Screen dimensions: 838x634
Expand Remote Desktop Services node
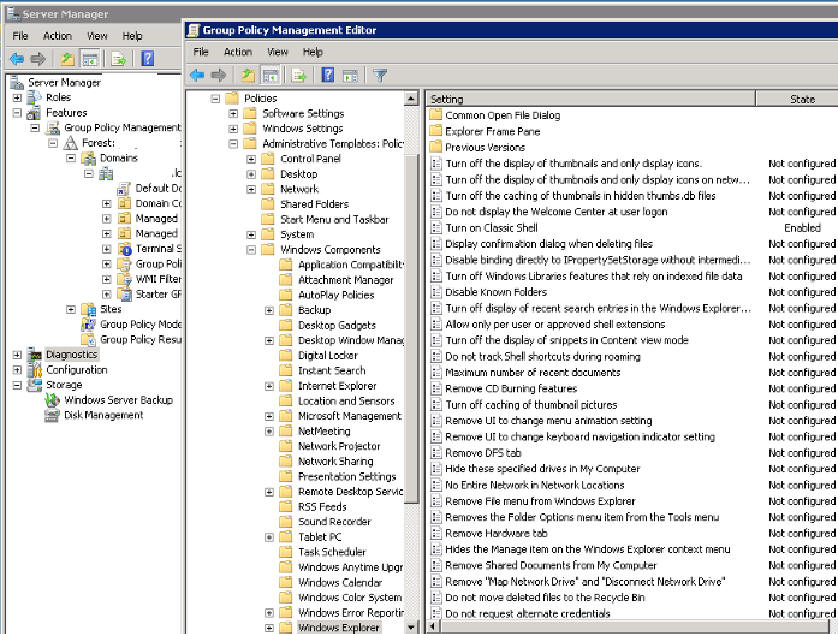click(269, 492)
